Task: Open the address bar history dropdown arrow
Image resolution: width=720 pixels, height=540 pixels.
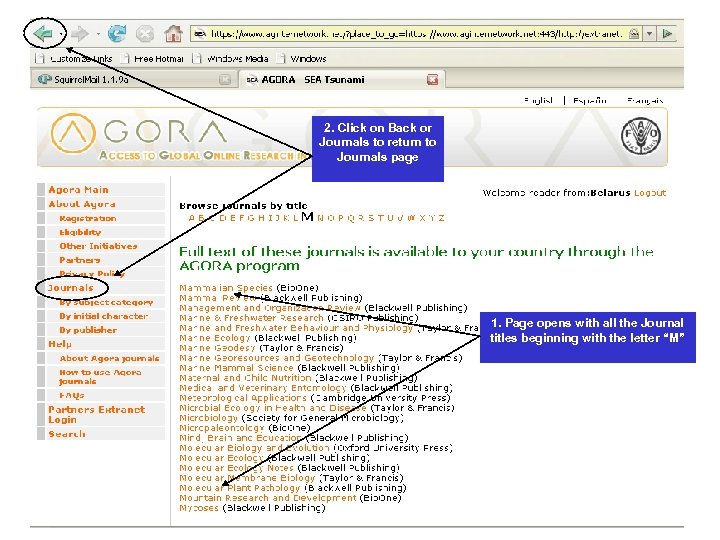Action: click(x=649, y=34)
